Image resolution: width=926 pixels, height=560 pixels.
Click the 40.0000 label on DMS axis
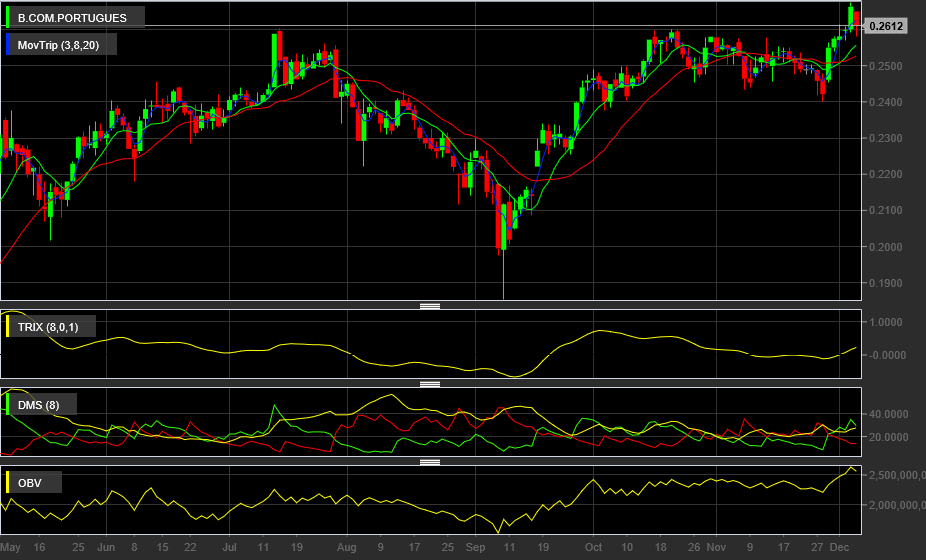889,414
